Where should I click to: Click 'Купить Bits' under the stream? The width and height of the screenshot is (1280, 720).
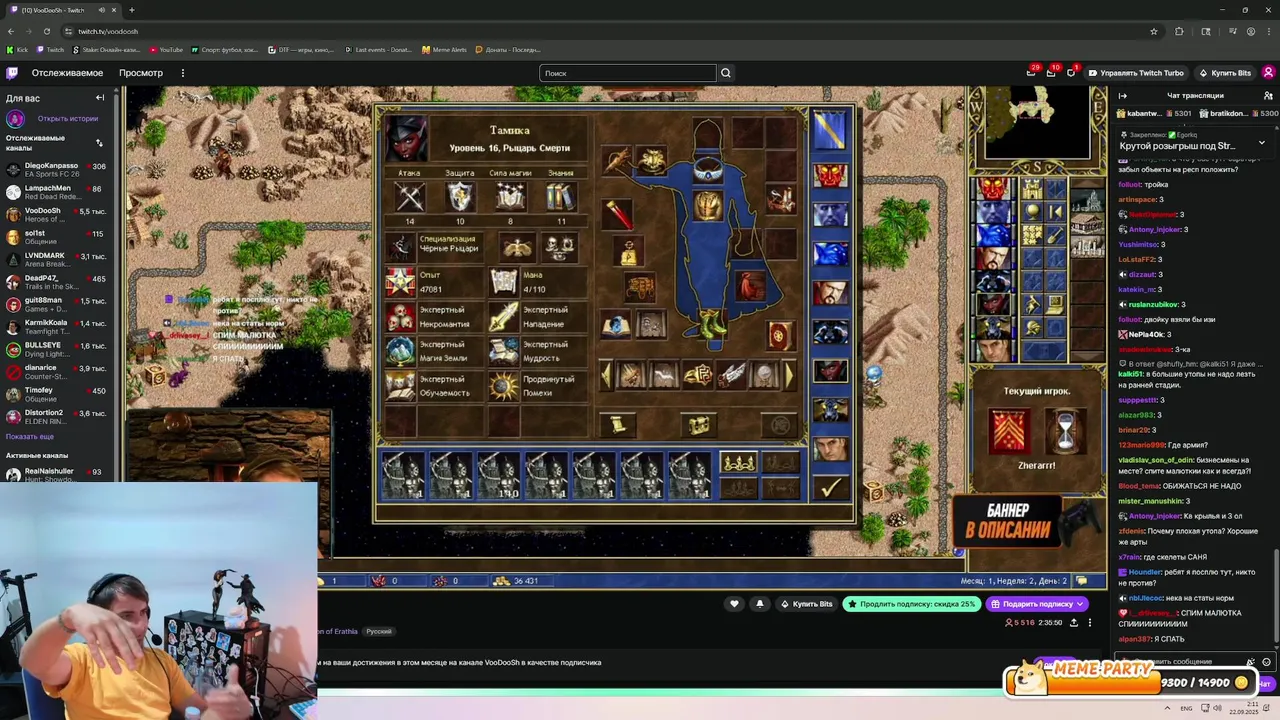click(x=807, y=604)
